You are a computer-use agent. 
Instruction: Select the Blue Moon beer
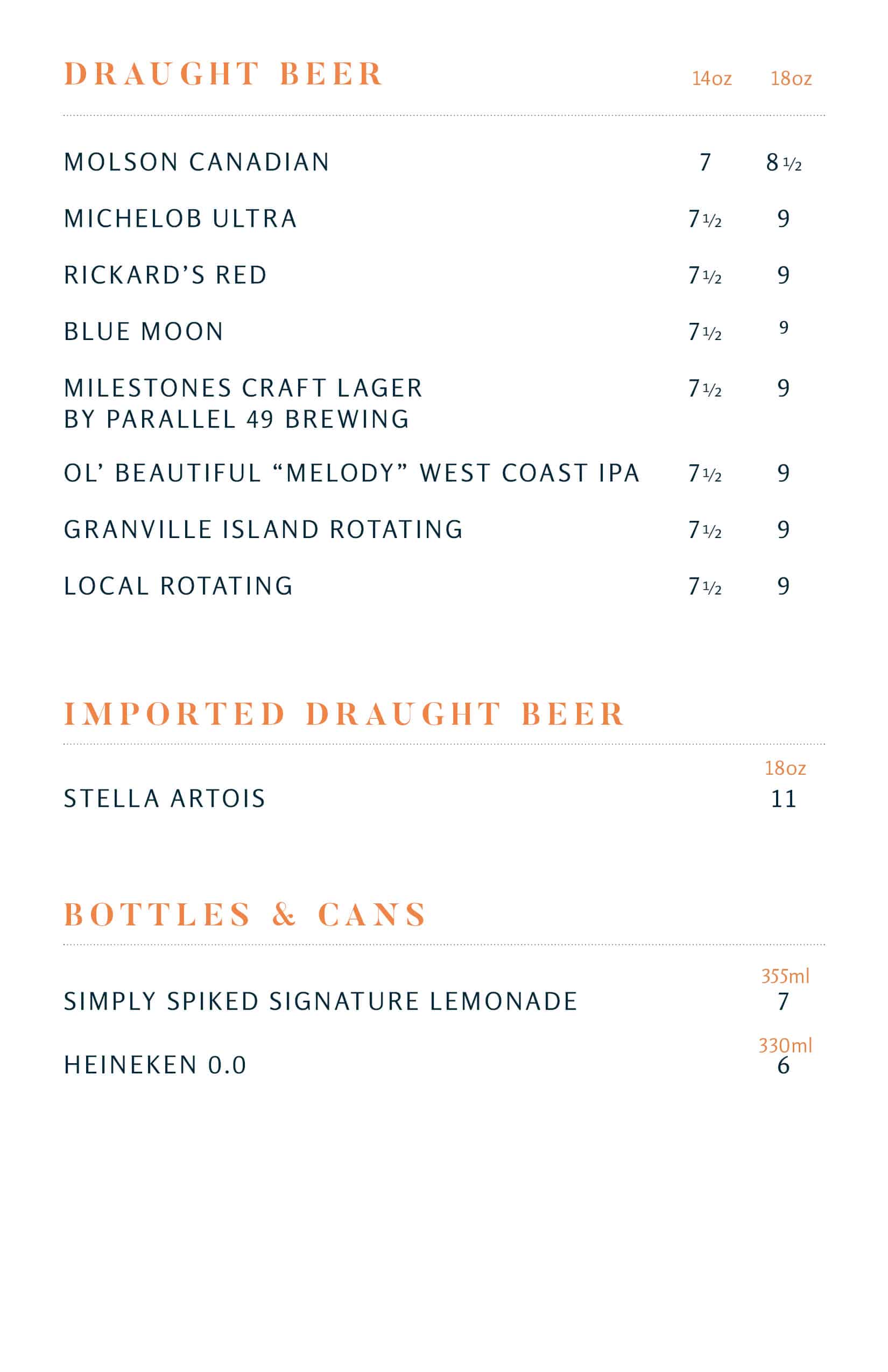click(144, 331)
